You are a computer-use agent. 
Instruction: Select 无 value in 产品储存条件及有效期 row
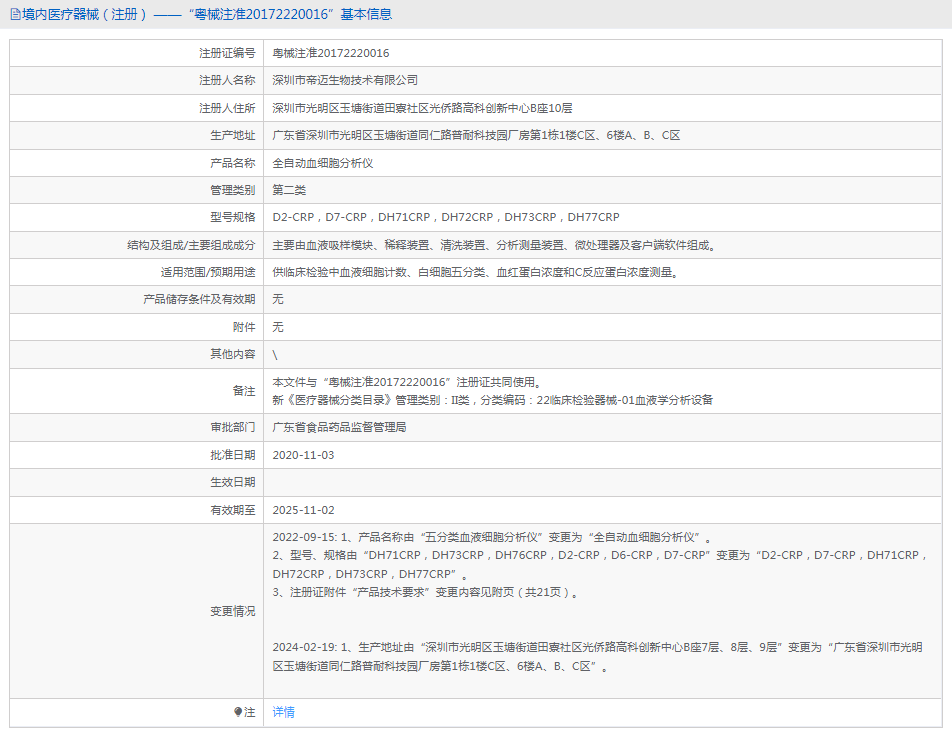pos(277,299)
